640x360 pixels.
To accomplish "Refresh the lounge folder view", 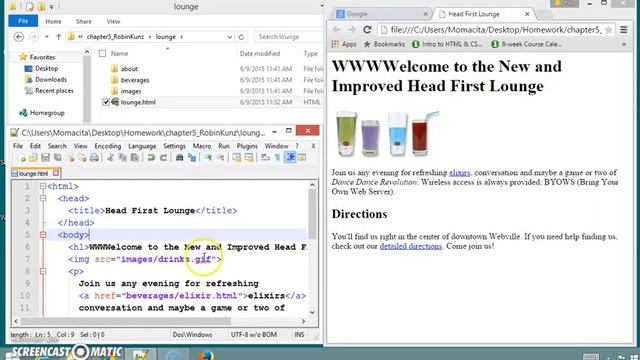I will (x=241, y=37).
